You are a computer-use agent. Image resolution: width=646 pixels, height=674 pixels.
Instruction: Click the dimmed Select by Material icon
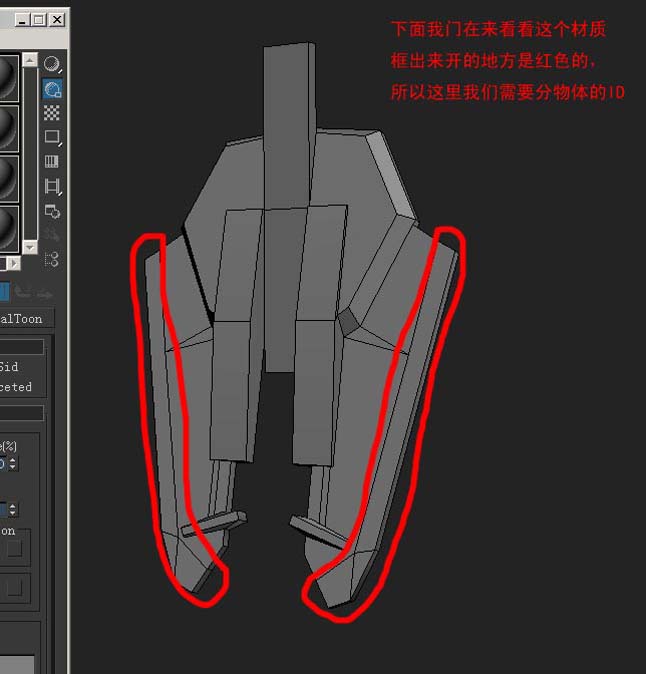click(52, 235)
